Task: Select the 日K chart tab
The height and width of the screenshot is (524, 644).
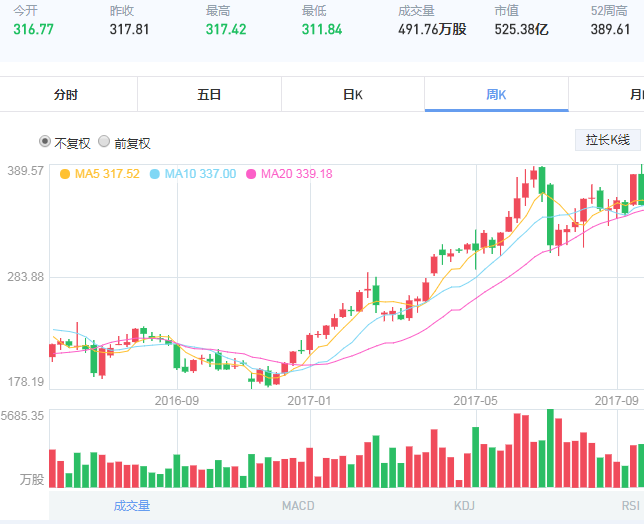Action: pos(353,95)
